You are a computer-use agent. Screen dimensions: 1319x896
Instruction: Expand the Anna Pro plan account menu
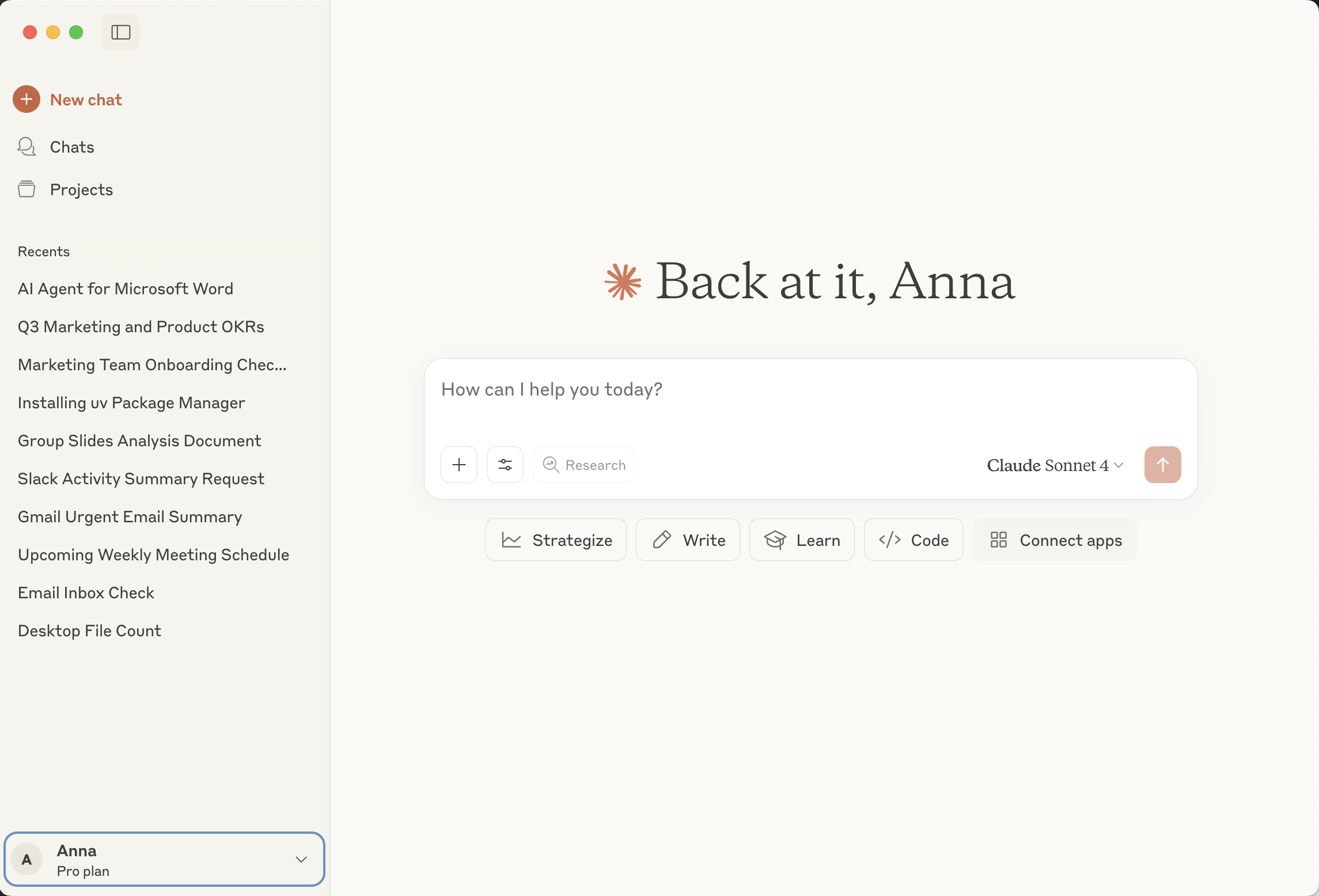click(x=165, y=859)
